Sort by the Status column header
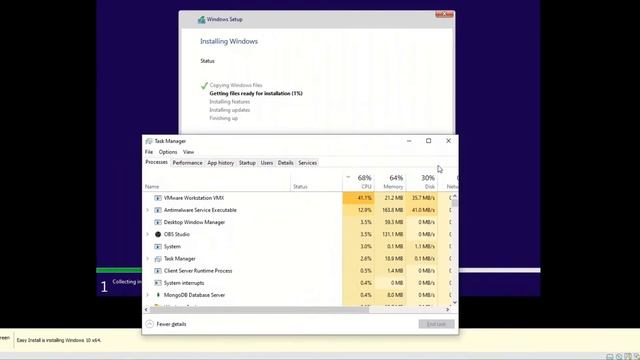This screenshot has height=360, width=640. click(316, 182)
